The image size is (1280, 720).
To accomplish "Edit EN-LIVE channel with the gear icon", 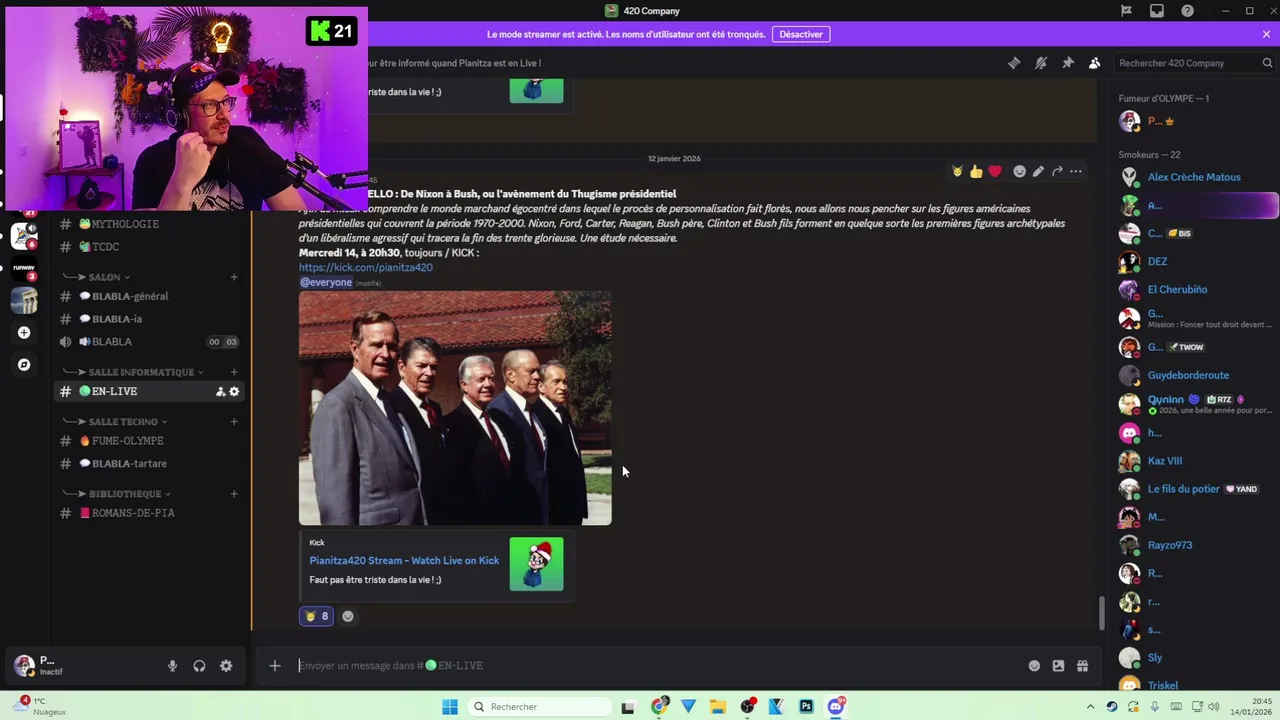I will tap(234, 392).
